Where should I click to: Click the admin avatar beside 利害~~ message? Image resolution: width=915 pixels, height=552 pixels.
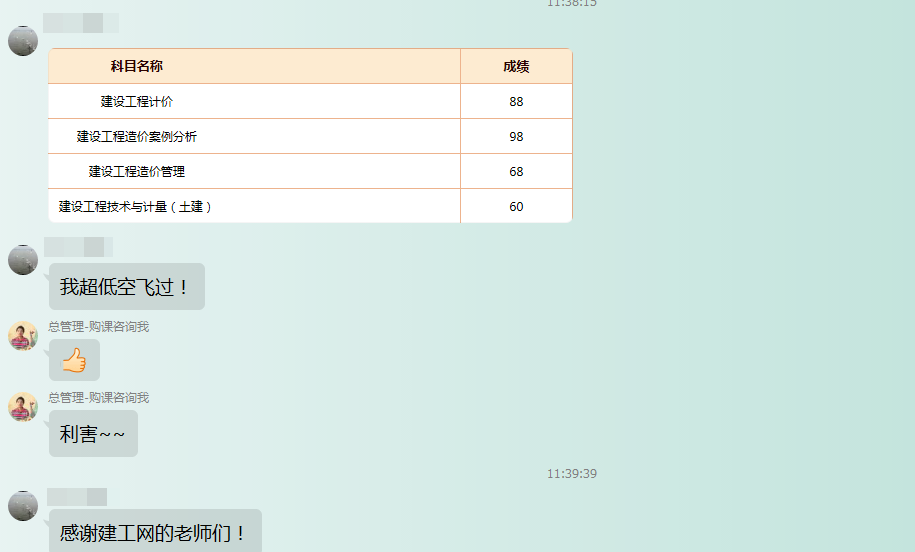tap(23, 407)
